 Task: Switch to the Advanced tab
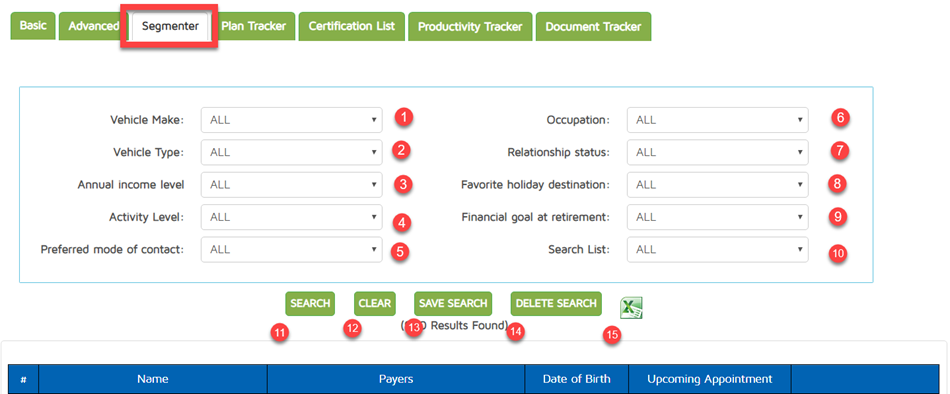point(93,26)
